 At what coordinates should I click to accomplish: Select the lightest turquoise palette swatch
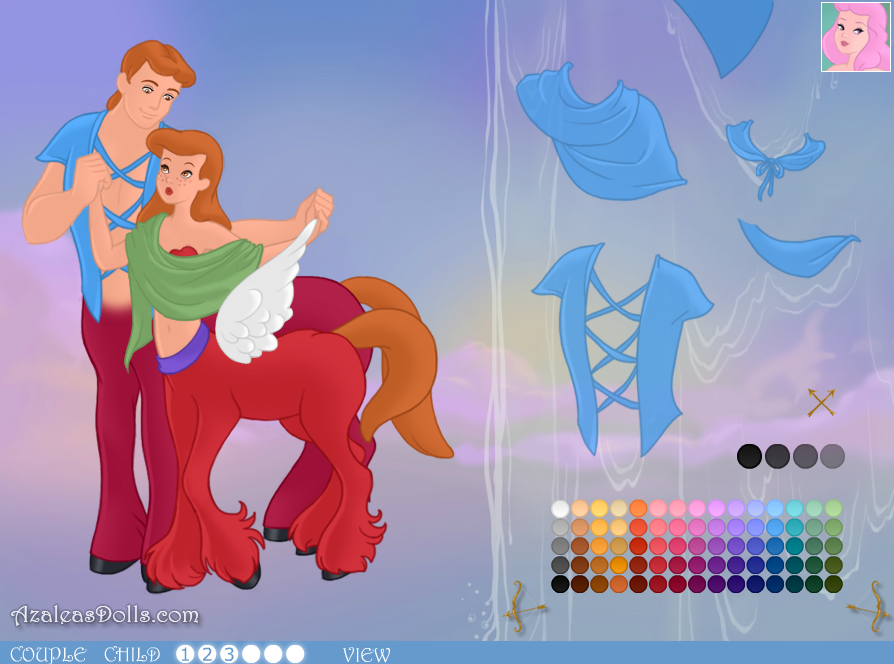(x=794, y=508)
